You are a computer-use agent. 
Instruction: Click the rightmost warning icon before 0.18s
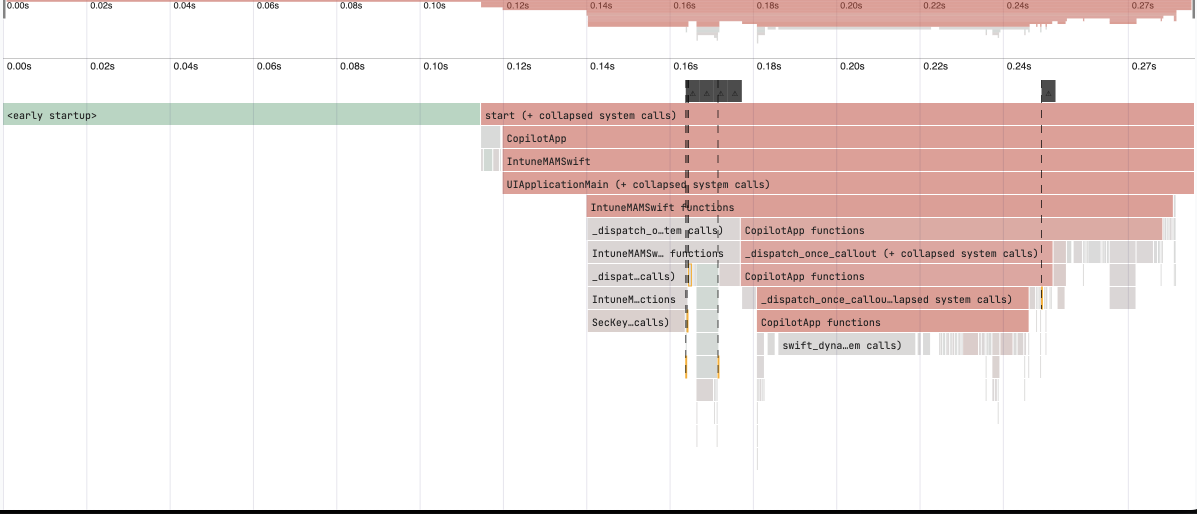pyautogui.click(x=734, y=91)
